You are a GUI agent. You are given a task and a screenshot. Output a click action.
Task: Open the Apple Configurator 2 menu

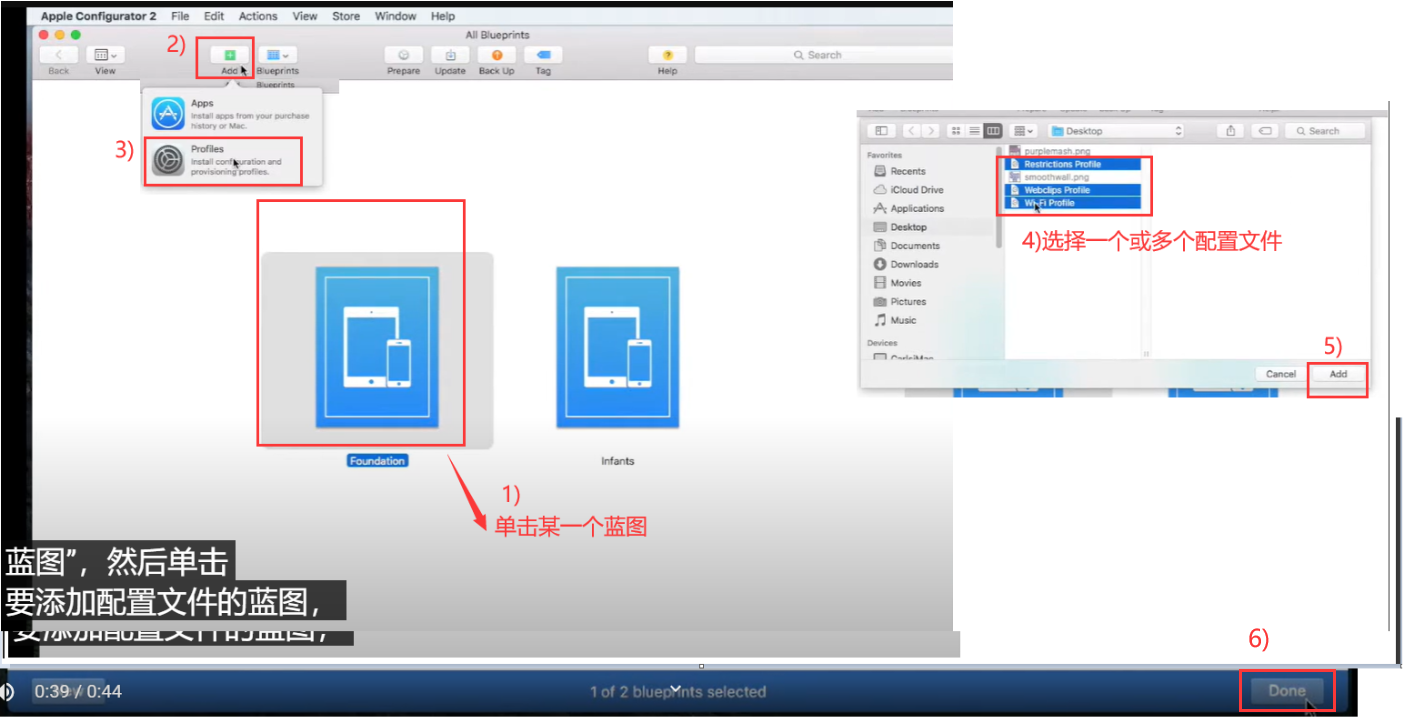click(101, 16)
